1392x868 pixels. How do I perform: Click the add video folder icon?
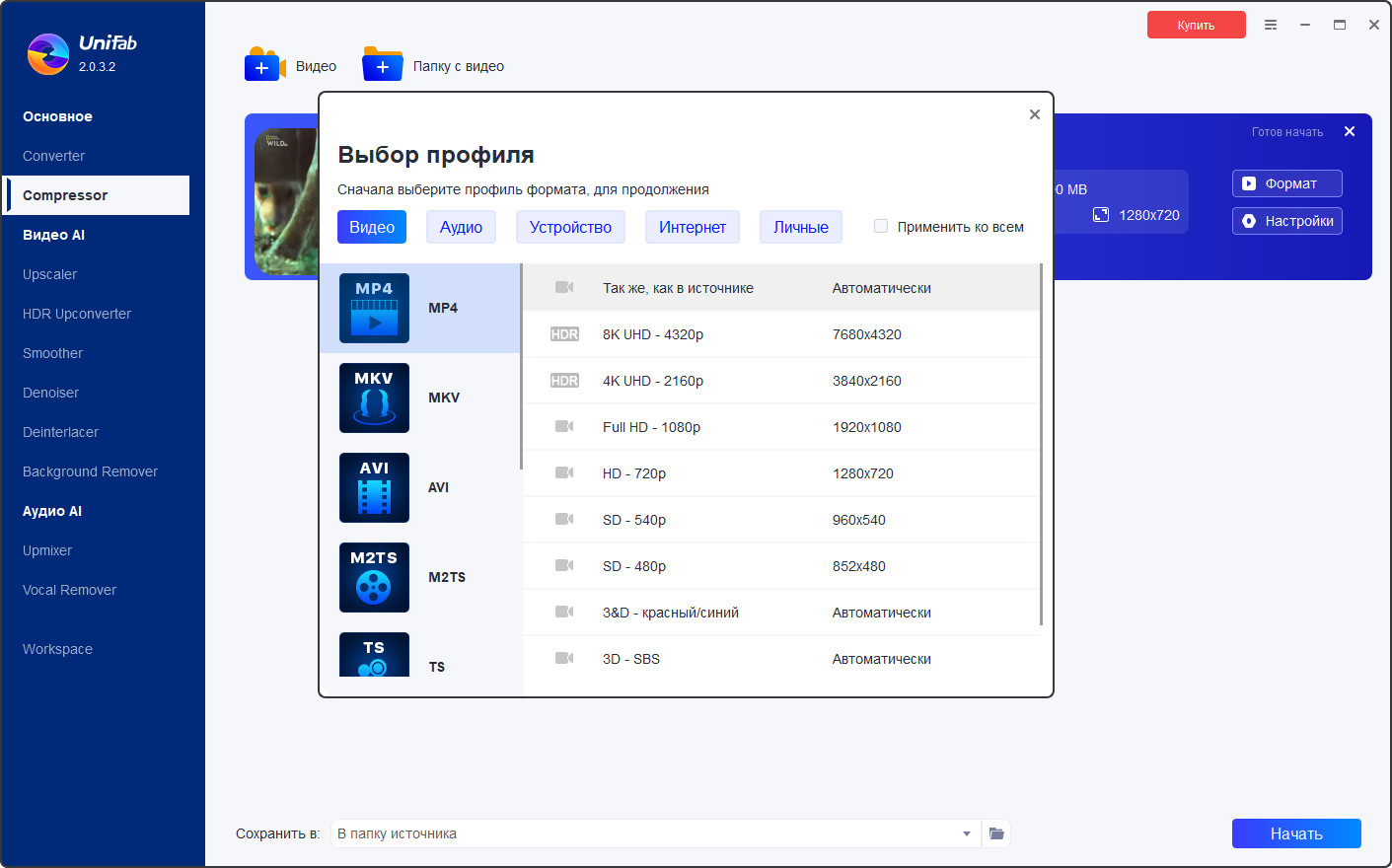tap(383, 65)
